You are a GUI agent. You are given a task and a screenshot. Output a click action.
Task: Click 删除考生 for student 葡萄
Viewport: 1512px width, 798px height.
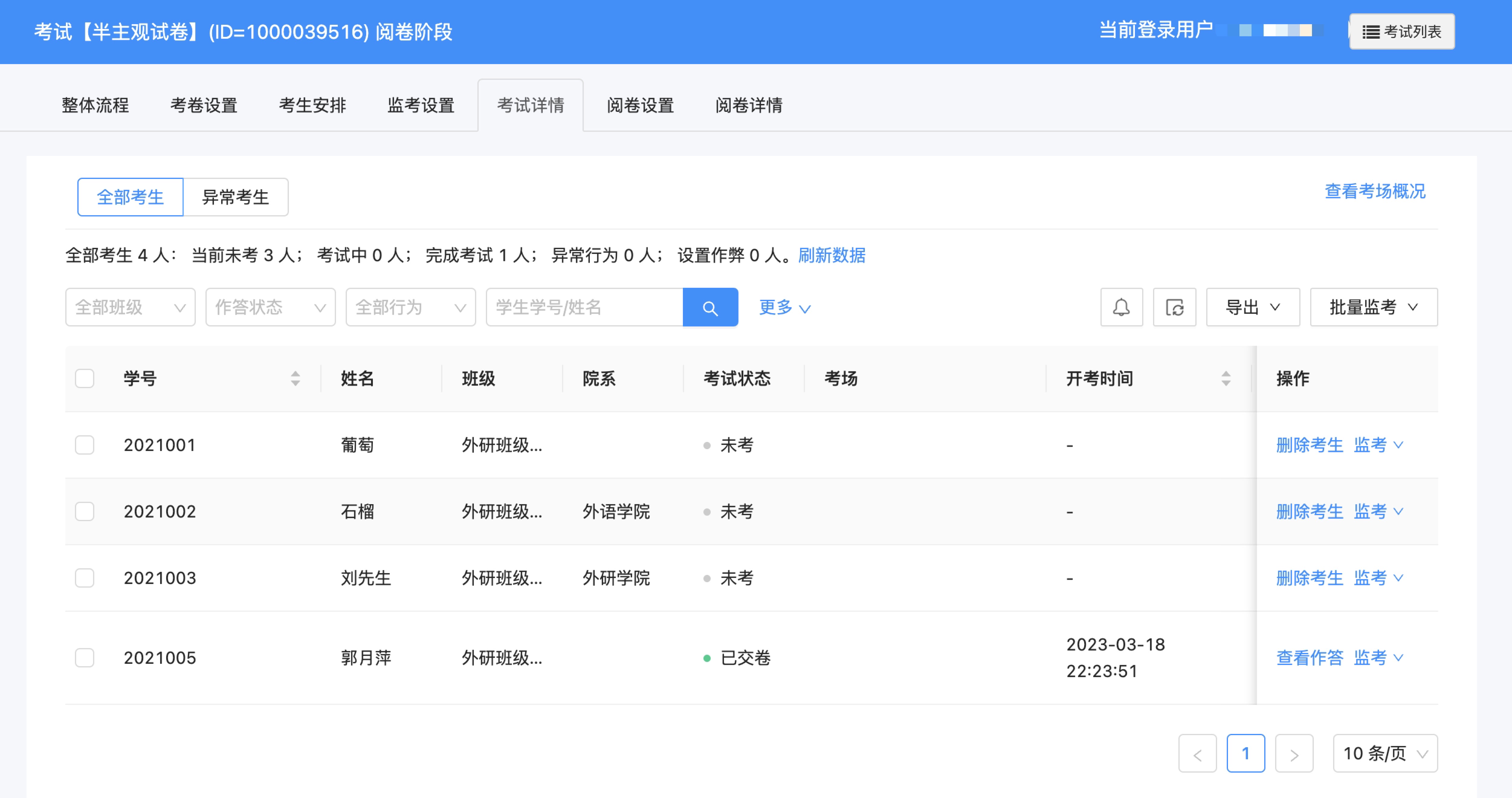1310,445
